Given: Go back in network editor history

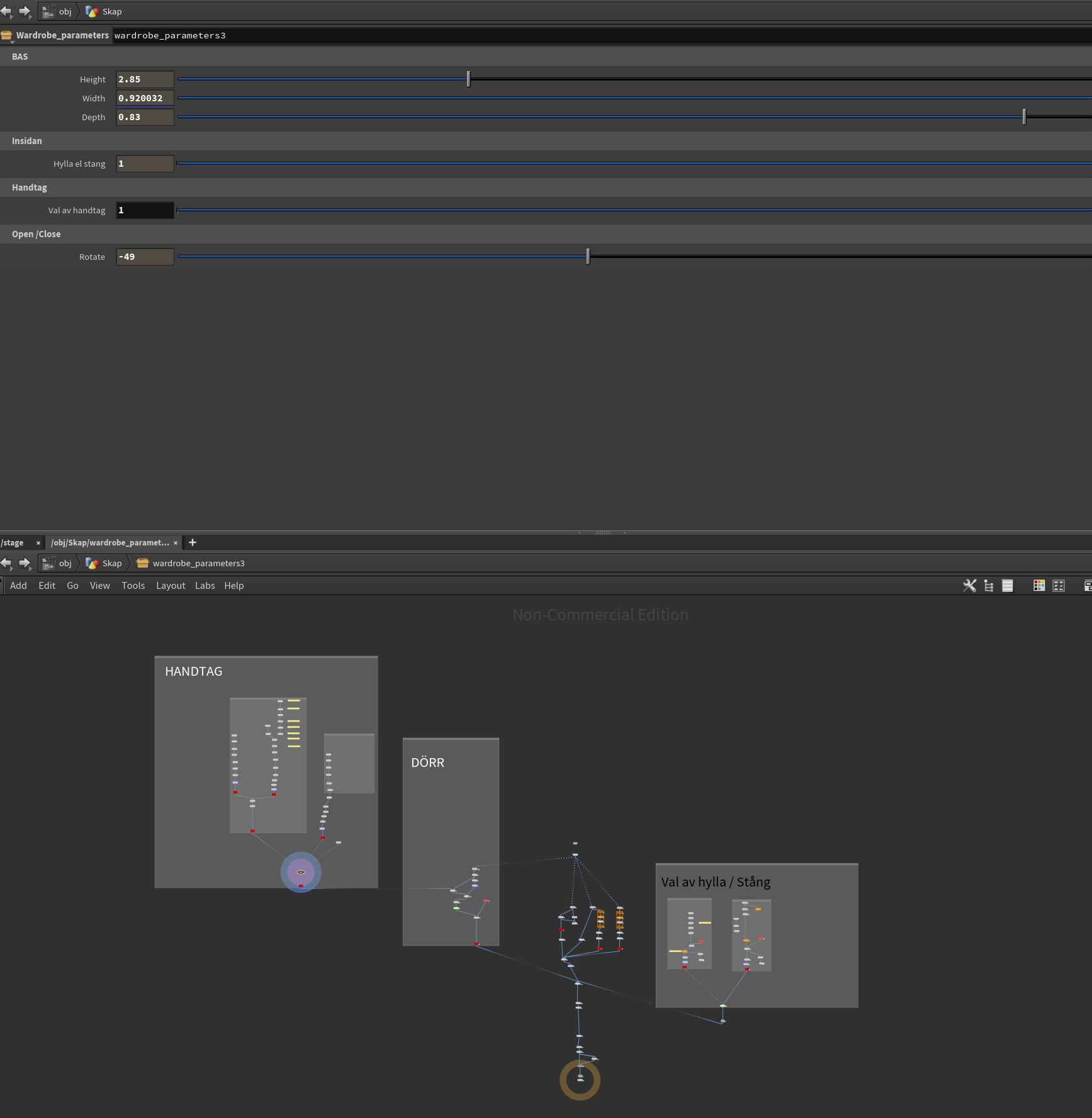Looking at the screenshot, I should click(6, 563).
